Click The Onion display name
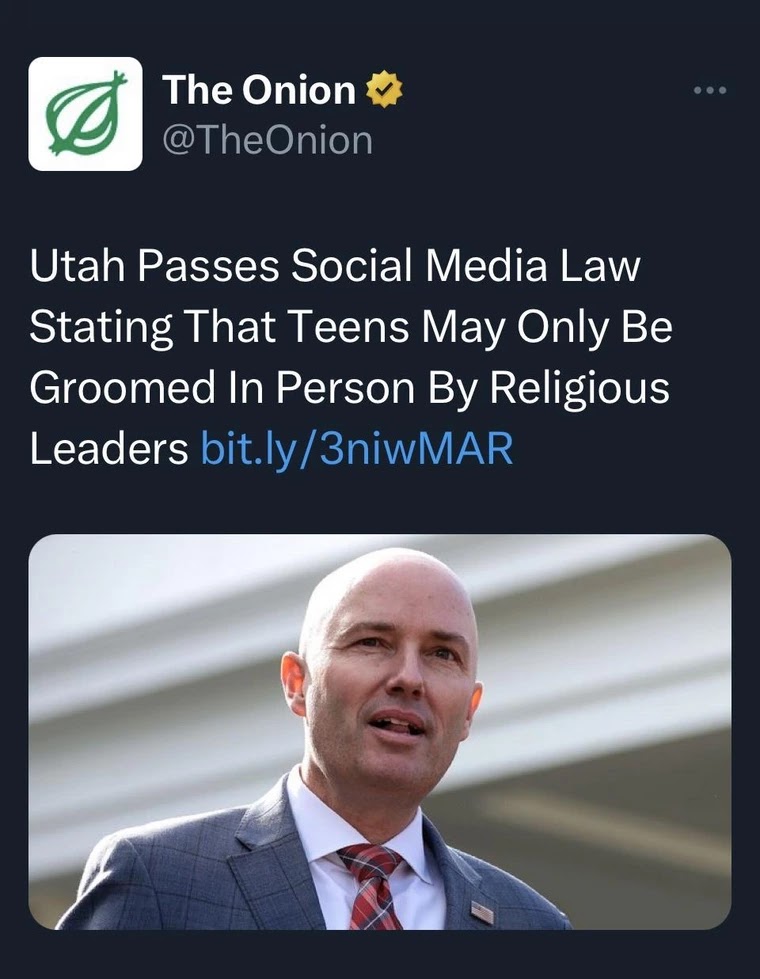The width and height of the screenshot is (760, 979). (x=259, y=89)
